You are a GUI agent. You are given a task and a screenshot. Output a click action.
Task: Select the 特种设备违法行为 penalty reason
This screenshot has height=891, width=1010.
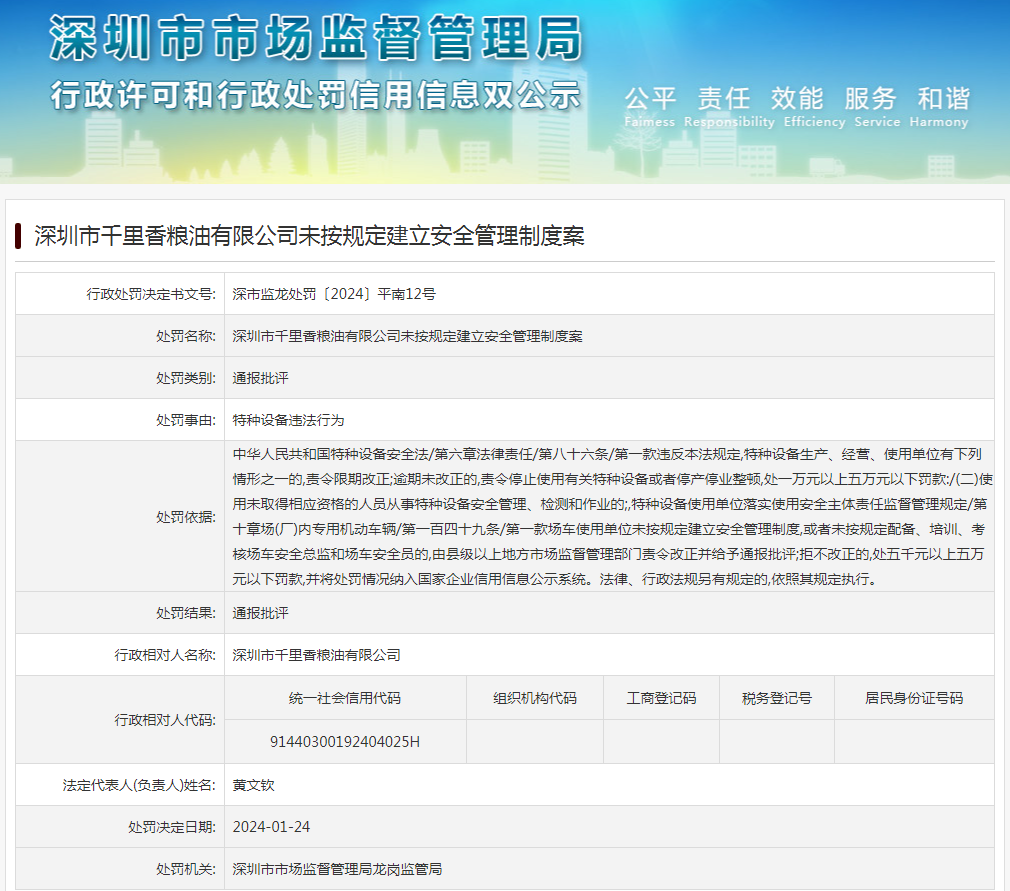(x=288, y=420)
